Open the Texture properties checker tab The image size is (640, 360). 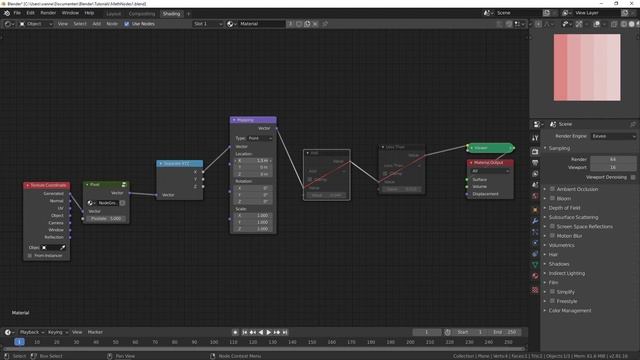click(535, 290)
